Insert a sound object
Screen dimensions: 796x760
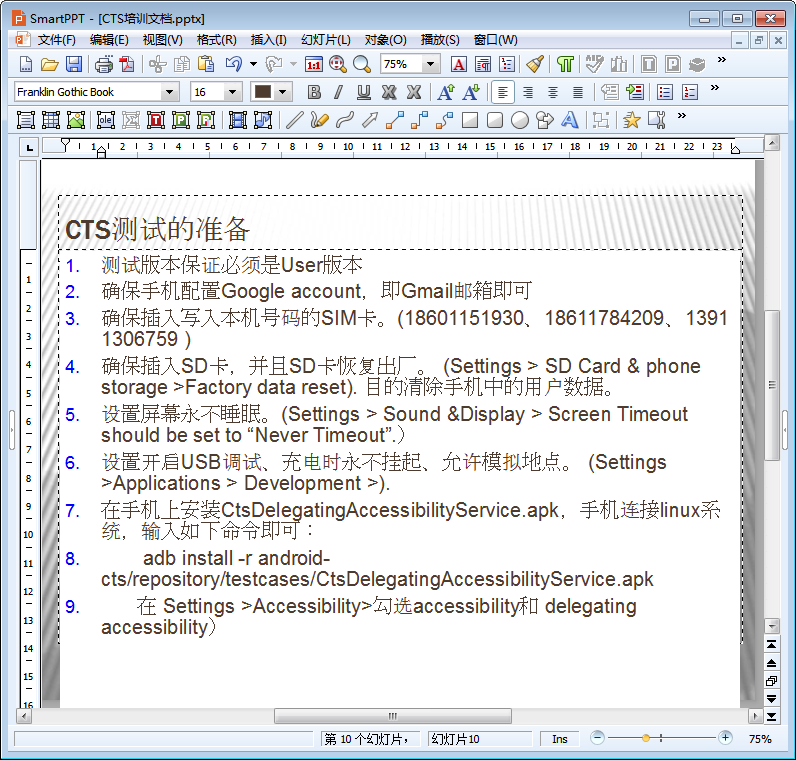point(263,120)
